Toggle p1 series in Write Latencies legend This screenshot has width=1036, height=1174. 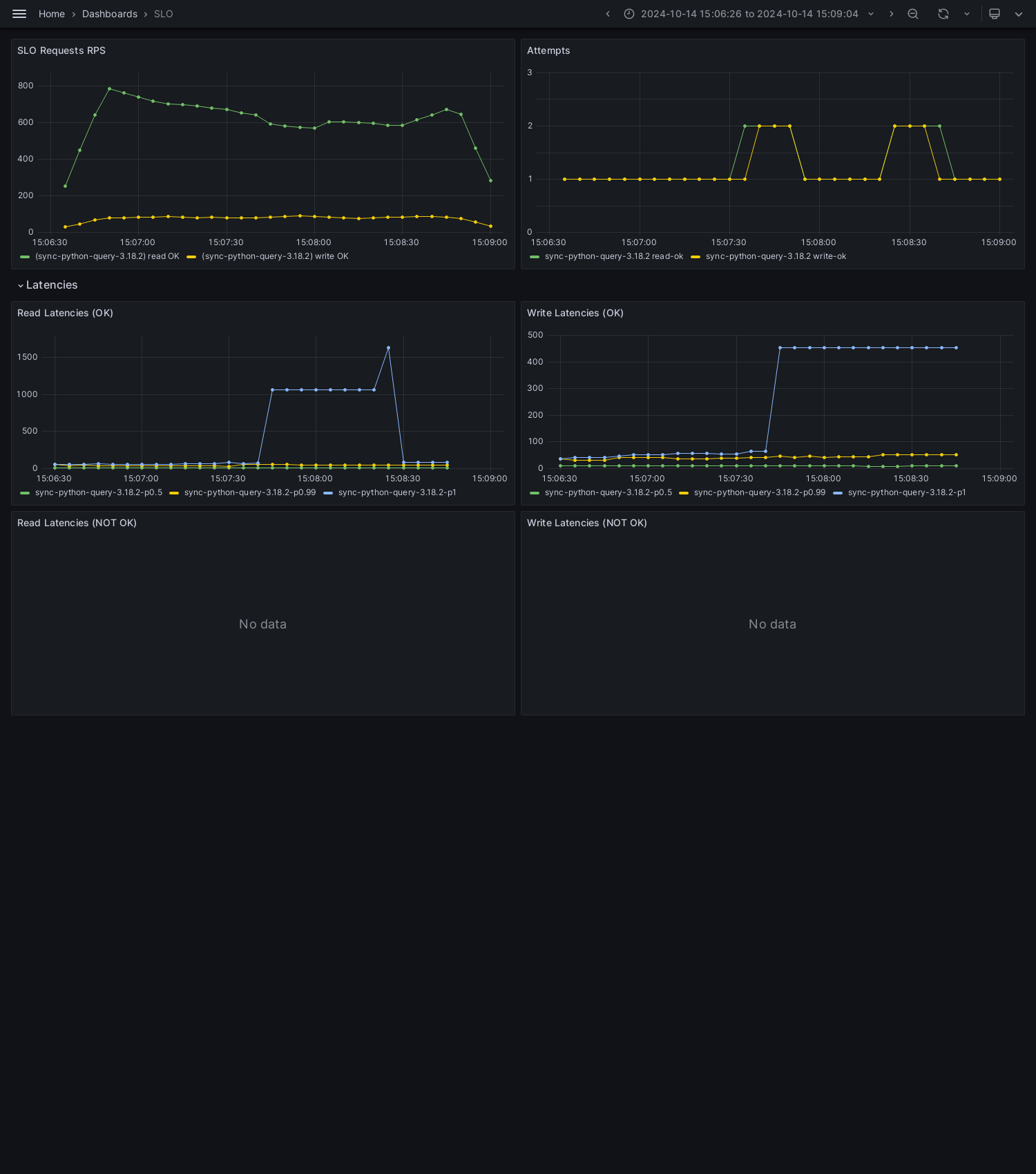[x=907, y=492]
